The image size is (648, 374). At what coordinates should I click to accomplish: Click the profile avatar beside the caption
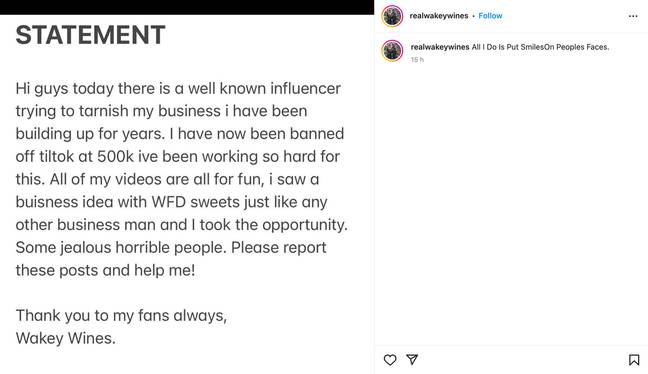coord(392,51)
